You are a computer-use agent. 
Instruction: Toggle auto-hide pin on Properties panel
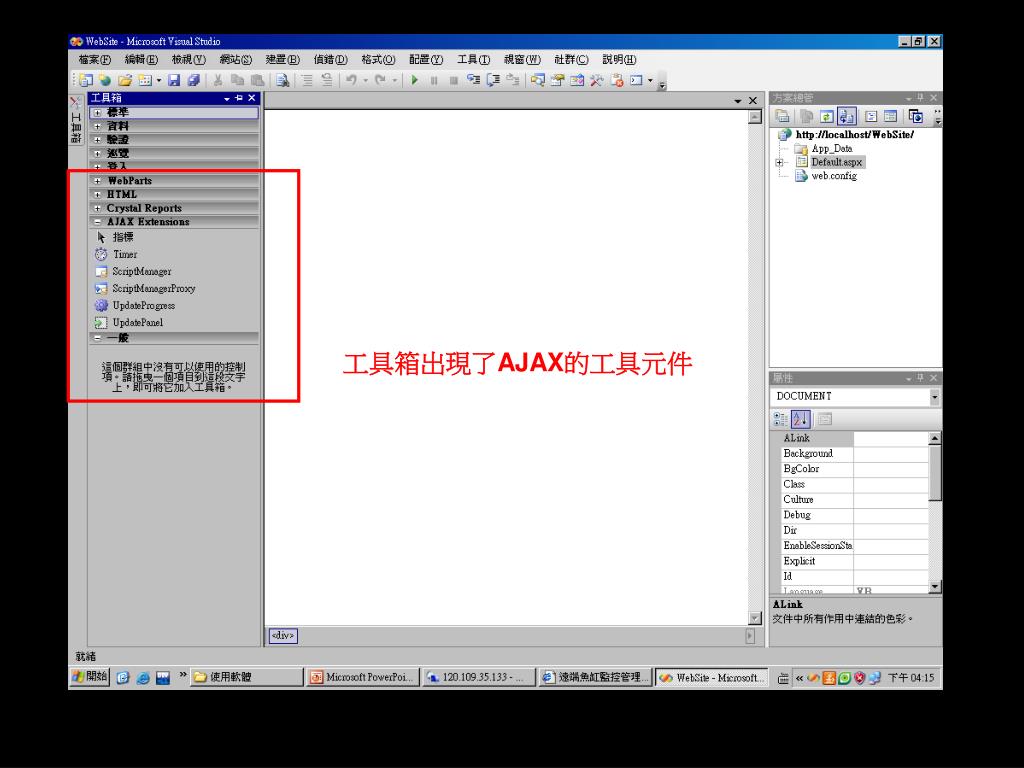pyautogui.click(x=920, y=378)
